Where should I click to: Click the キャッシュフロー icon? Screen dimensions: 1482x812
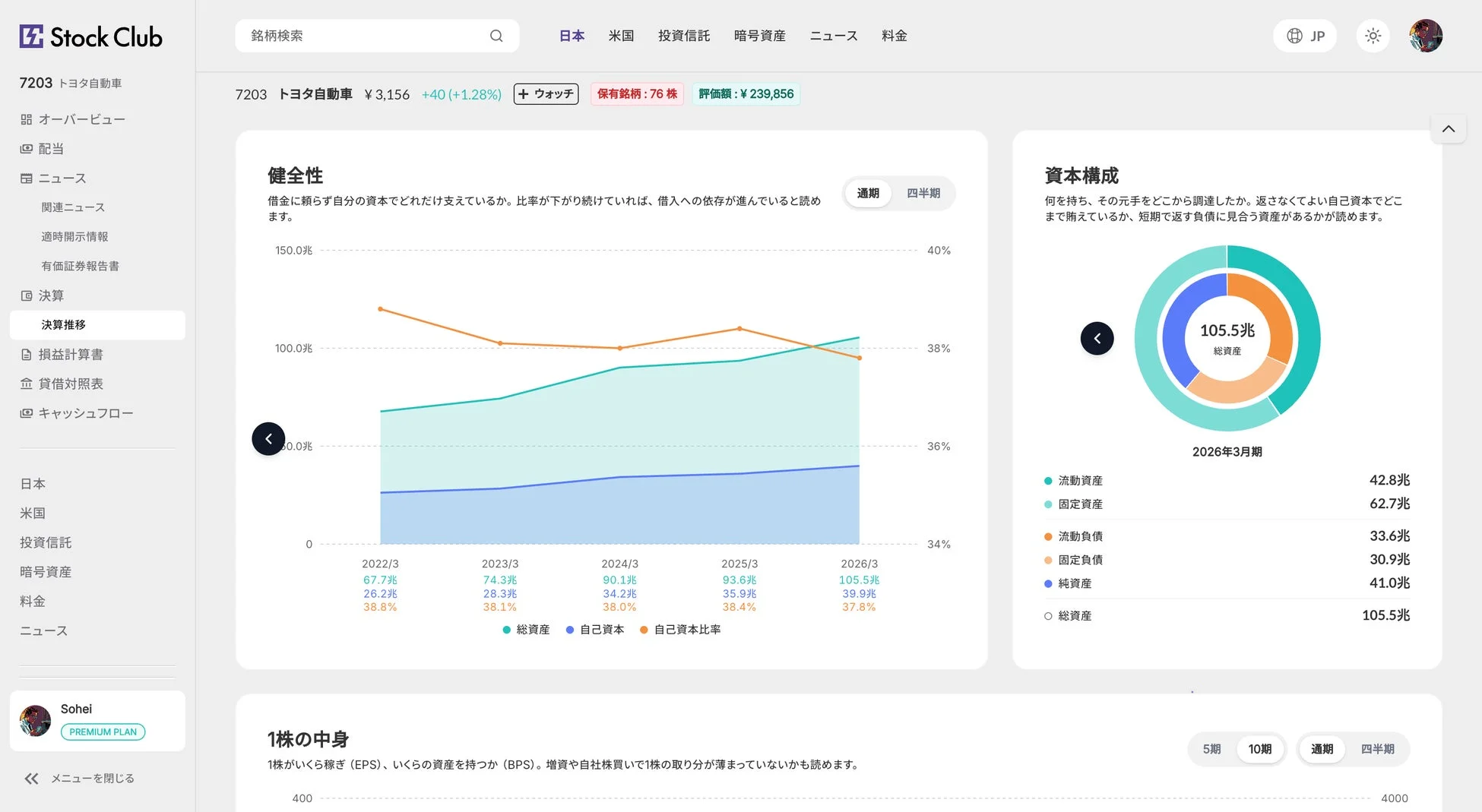(x=27, y=413)
